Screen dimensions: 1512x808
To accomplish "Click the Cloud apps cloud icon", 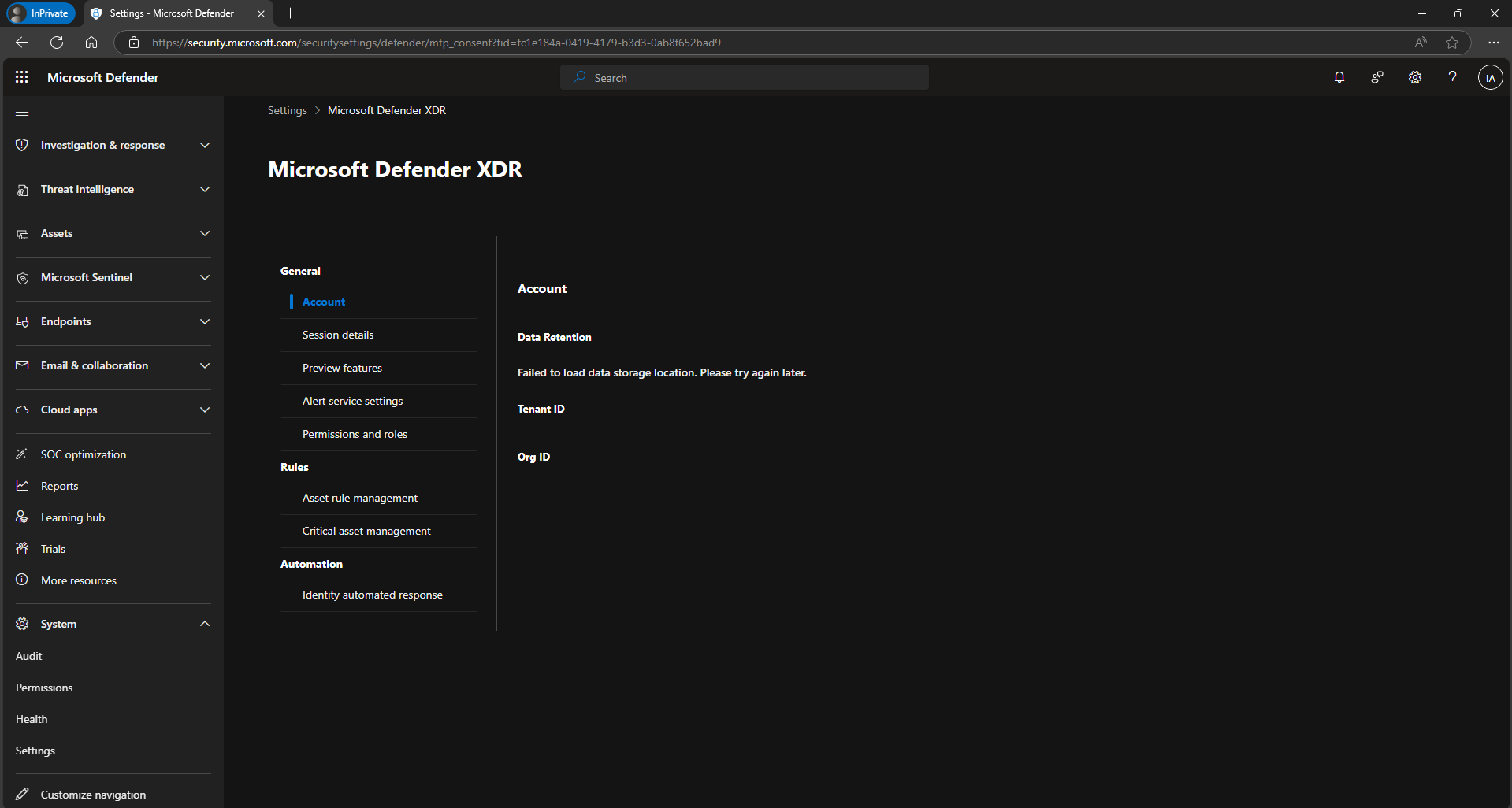I will point(22,410).
